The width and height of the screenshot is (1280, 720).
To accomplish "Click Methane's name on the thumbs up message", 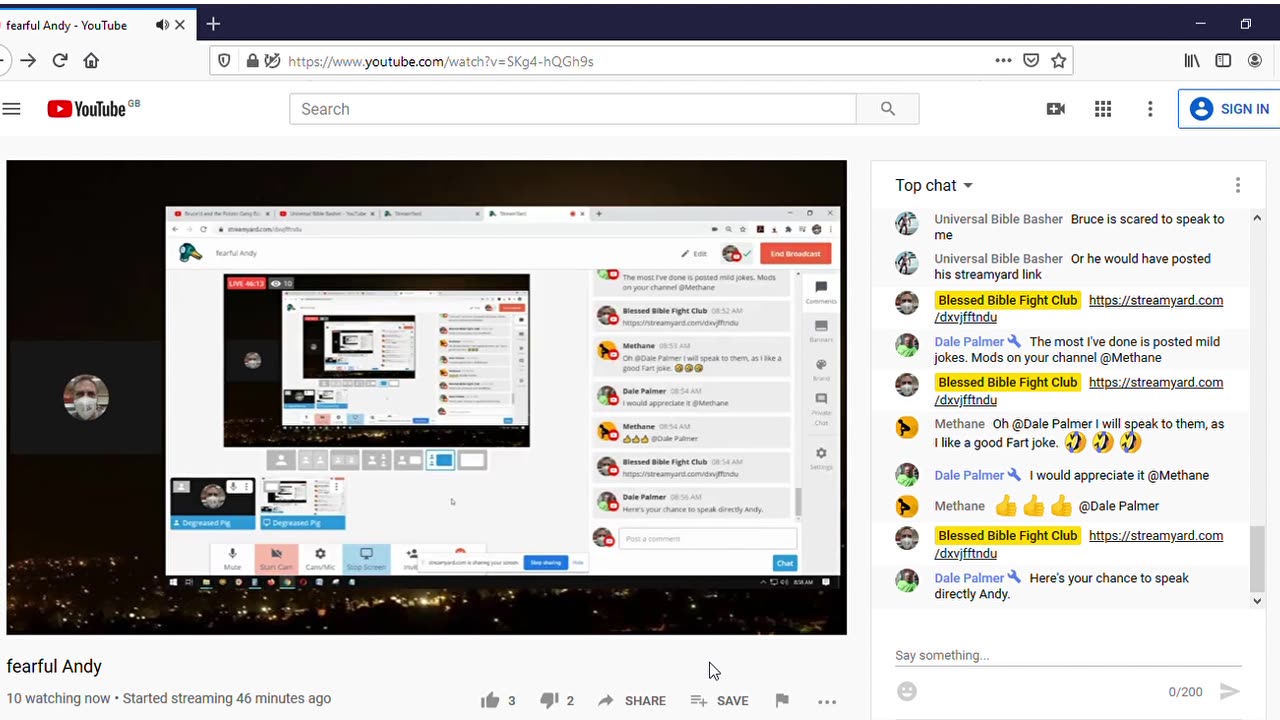I will (959, 506).
